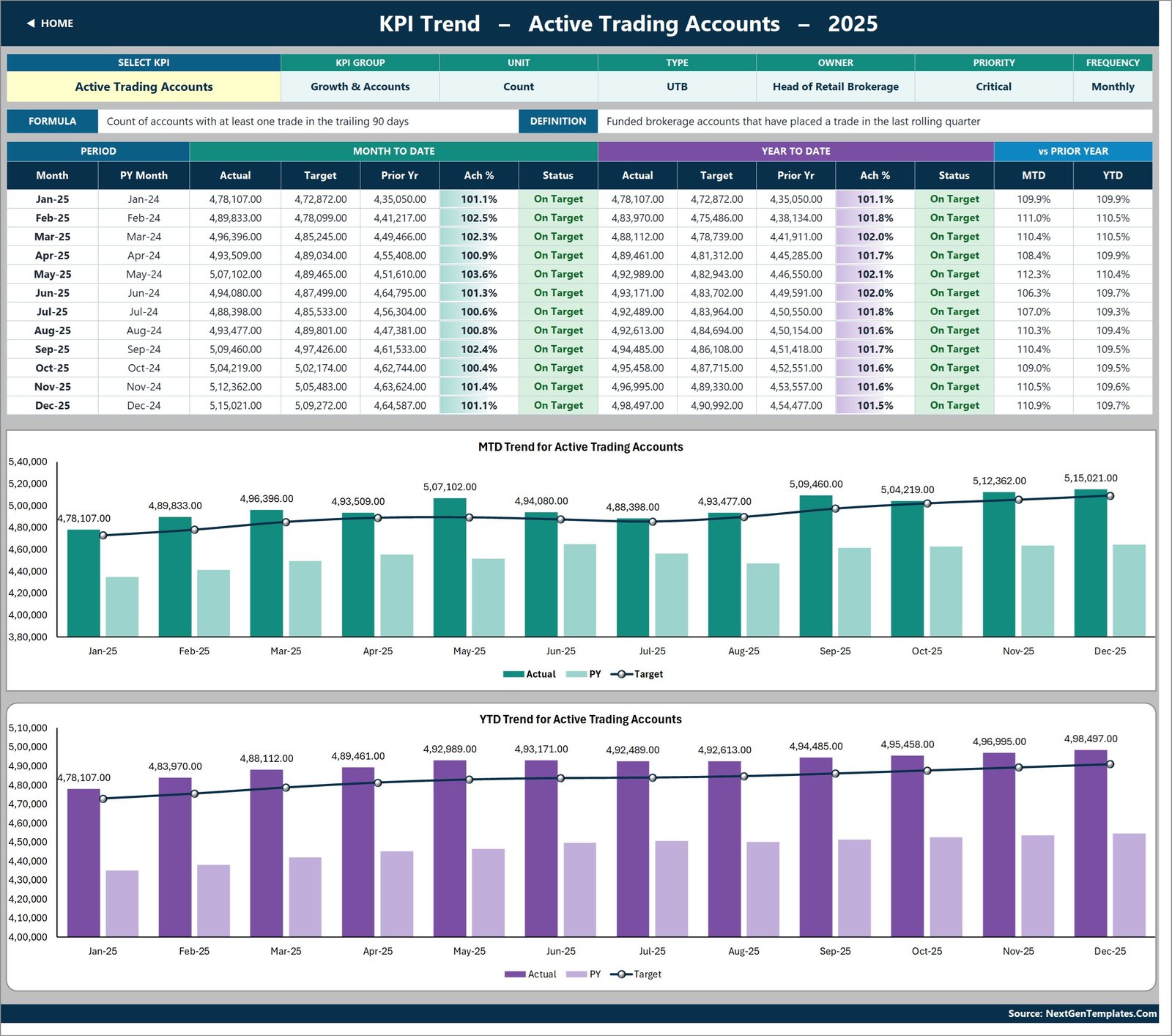
Task: Open the Source: NextGenTemplates.Com link
Action: click(x=1082, y=1013)
